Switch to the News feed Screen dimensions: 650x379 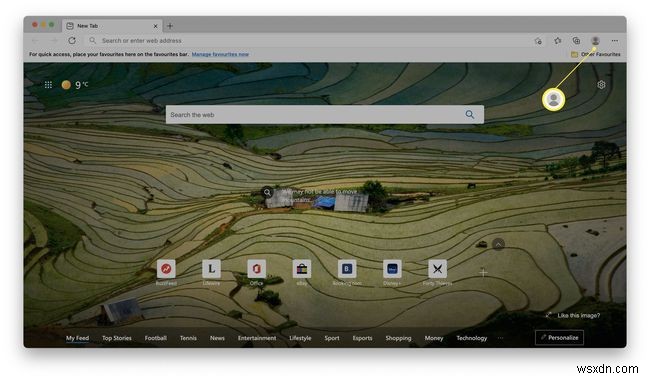pyautogui.click(x=217, y=338)
